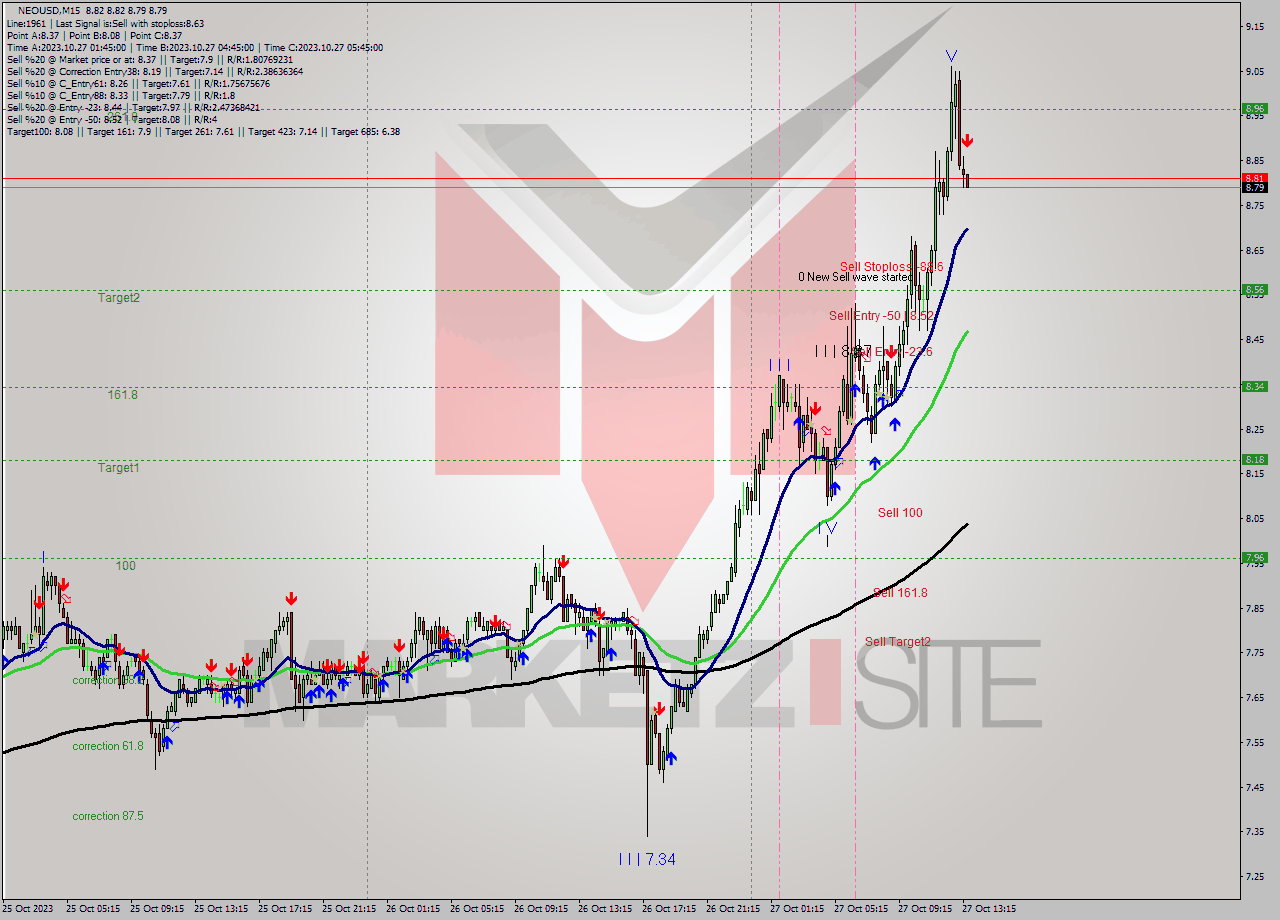1280x920 pixels.
Task: Click the '27 Oct 13:15' time axis label
Action: coord(989,909)
